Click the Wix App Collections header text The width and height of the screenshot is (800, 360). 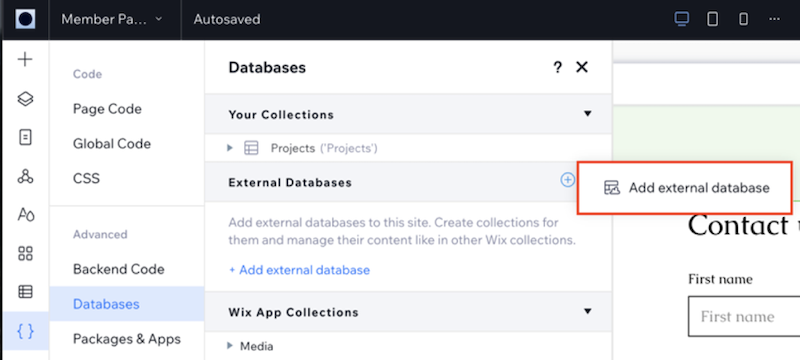coord(293,312)
